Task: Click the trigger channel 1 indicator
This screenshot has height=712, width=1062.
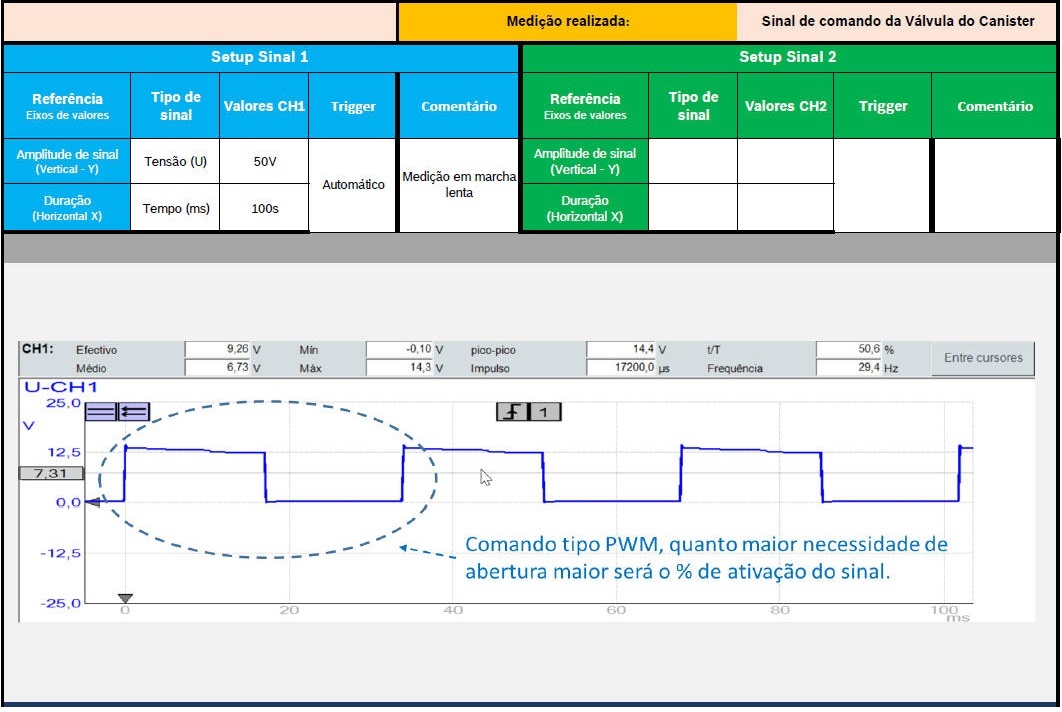Action: coord(544,411)
